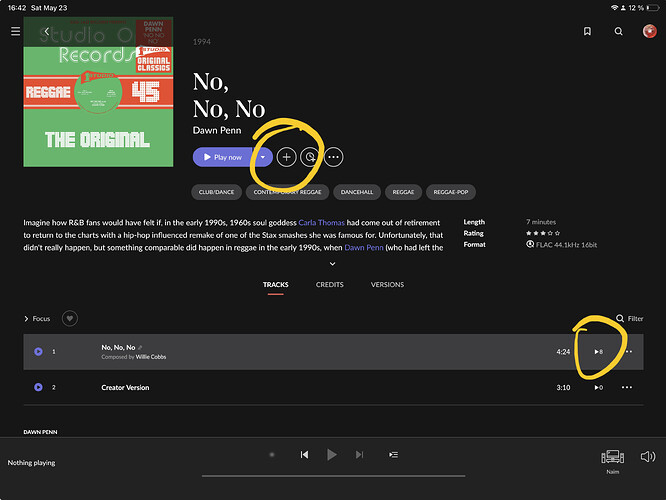
Task: Play track 1 No, No, No
Action: [x=38, y=352]
